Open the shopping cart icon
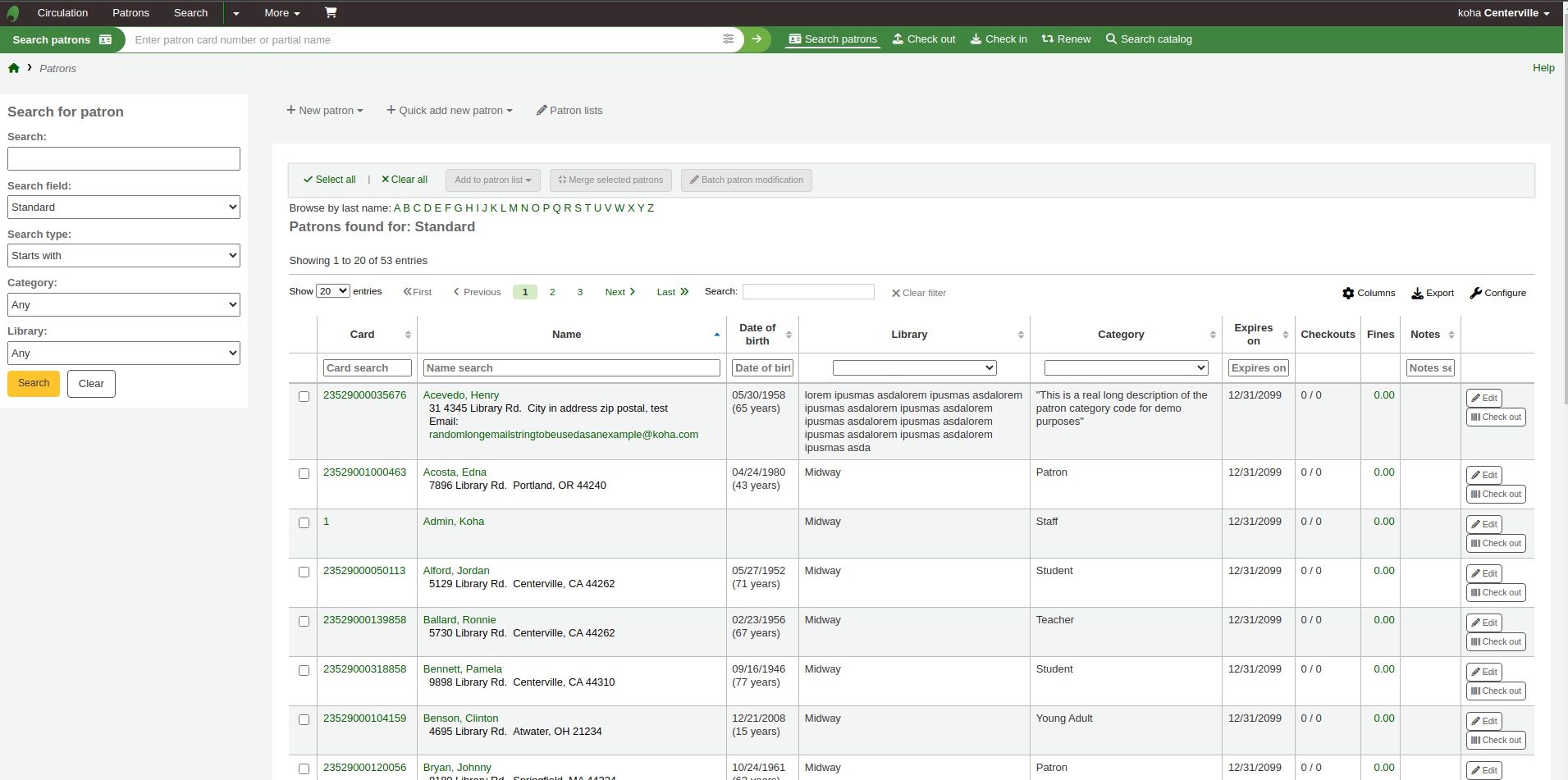 pos(330,12)
